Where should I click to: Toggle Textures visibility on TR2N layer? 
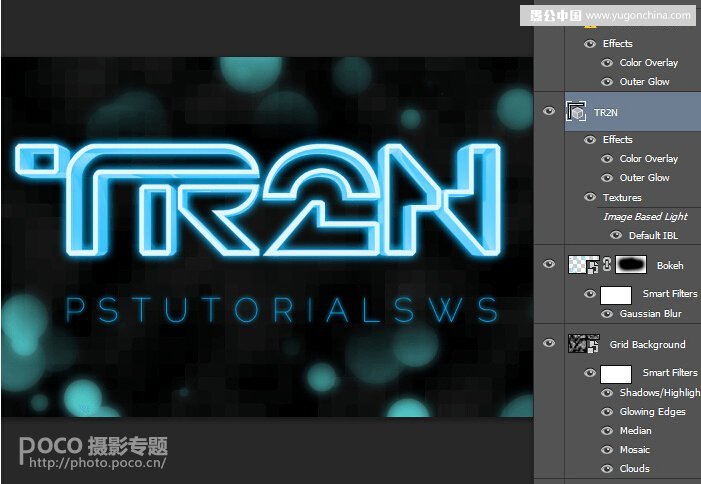tap(590, 197)
